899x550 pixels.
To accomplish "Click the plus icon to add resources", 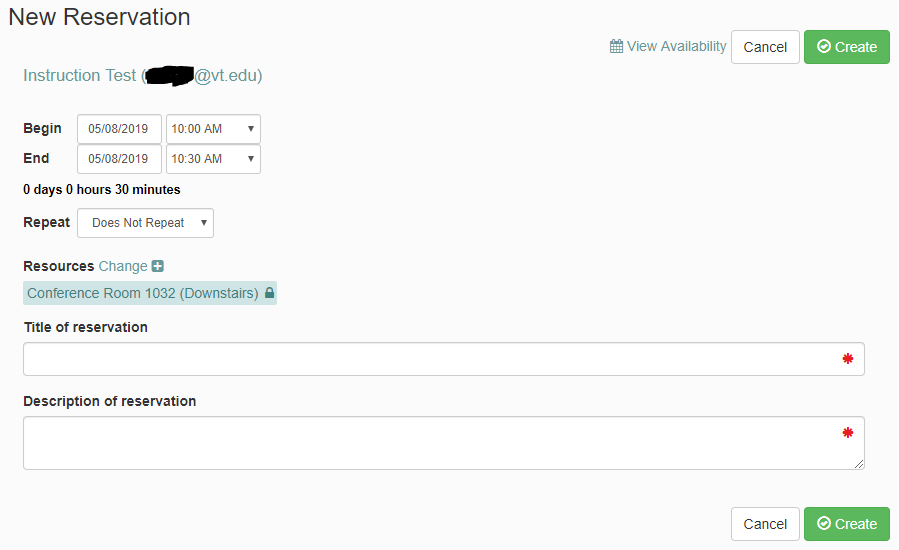I will click(157, 267).
